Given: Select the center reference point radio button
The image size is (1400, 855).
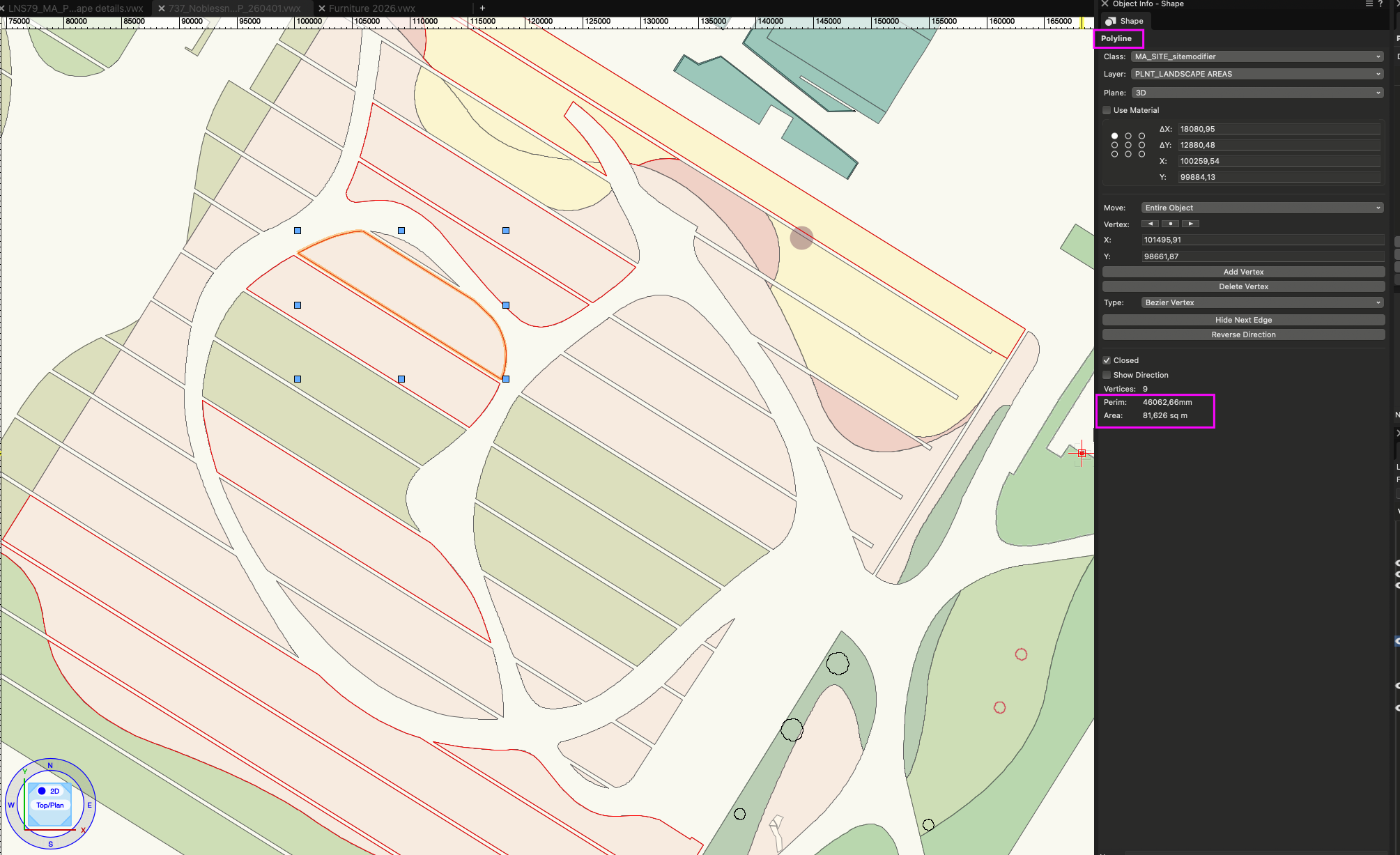Looking at the screenshot, I should coord(1128,145).
